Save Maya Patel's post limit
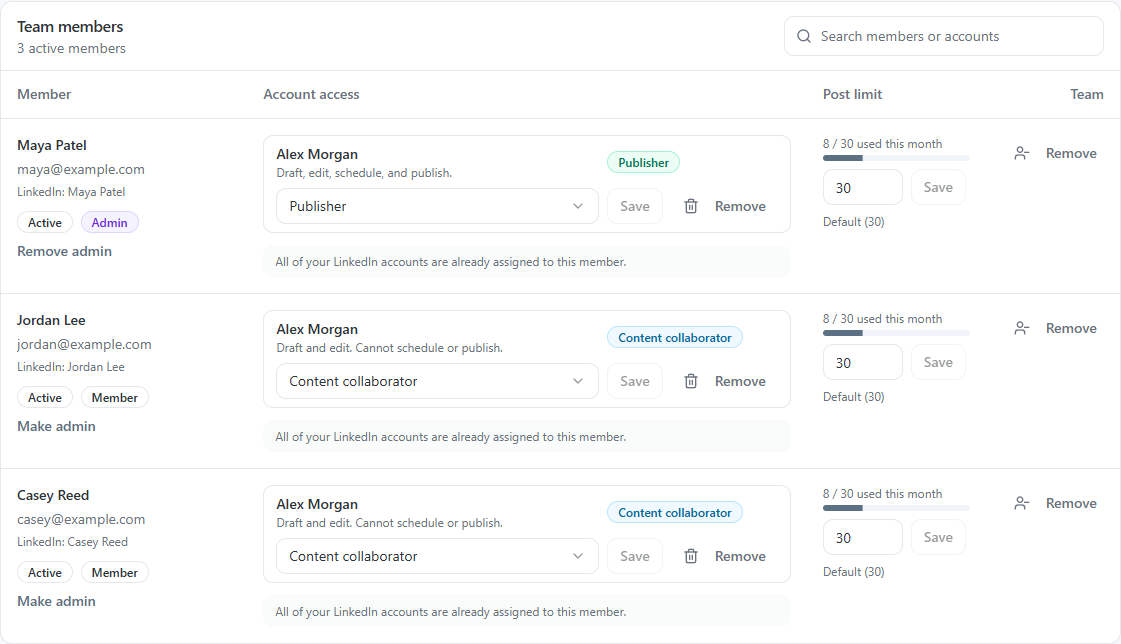Screen dimensions: 1121x644 pos(938,187)
